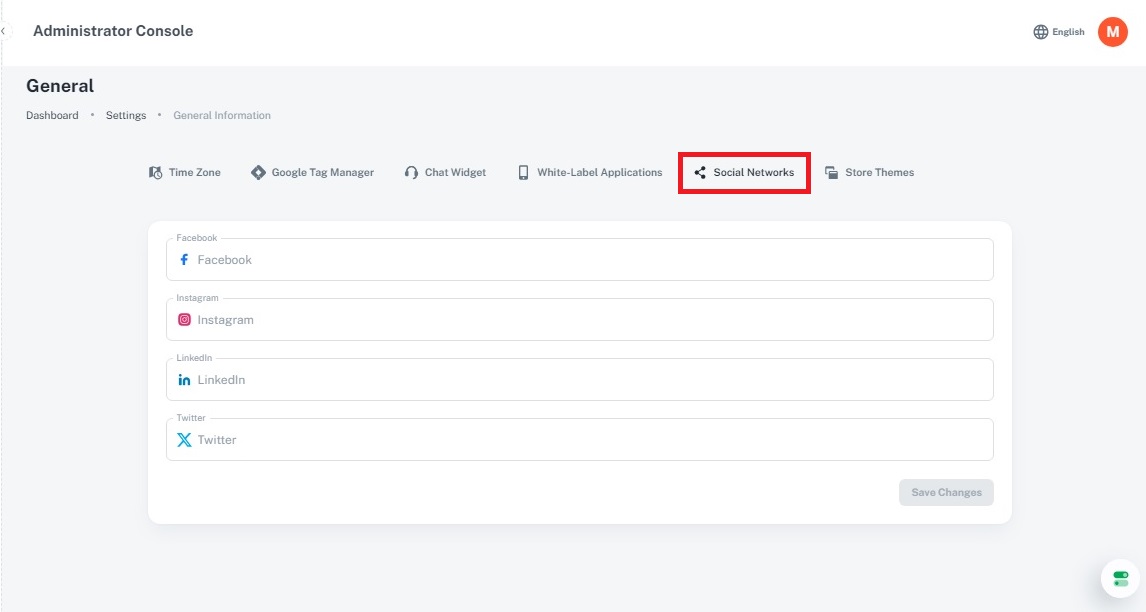1146x612 pixels.
Task: Click the Store Themes icon
Action: tap(831, 172)
